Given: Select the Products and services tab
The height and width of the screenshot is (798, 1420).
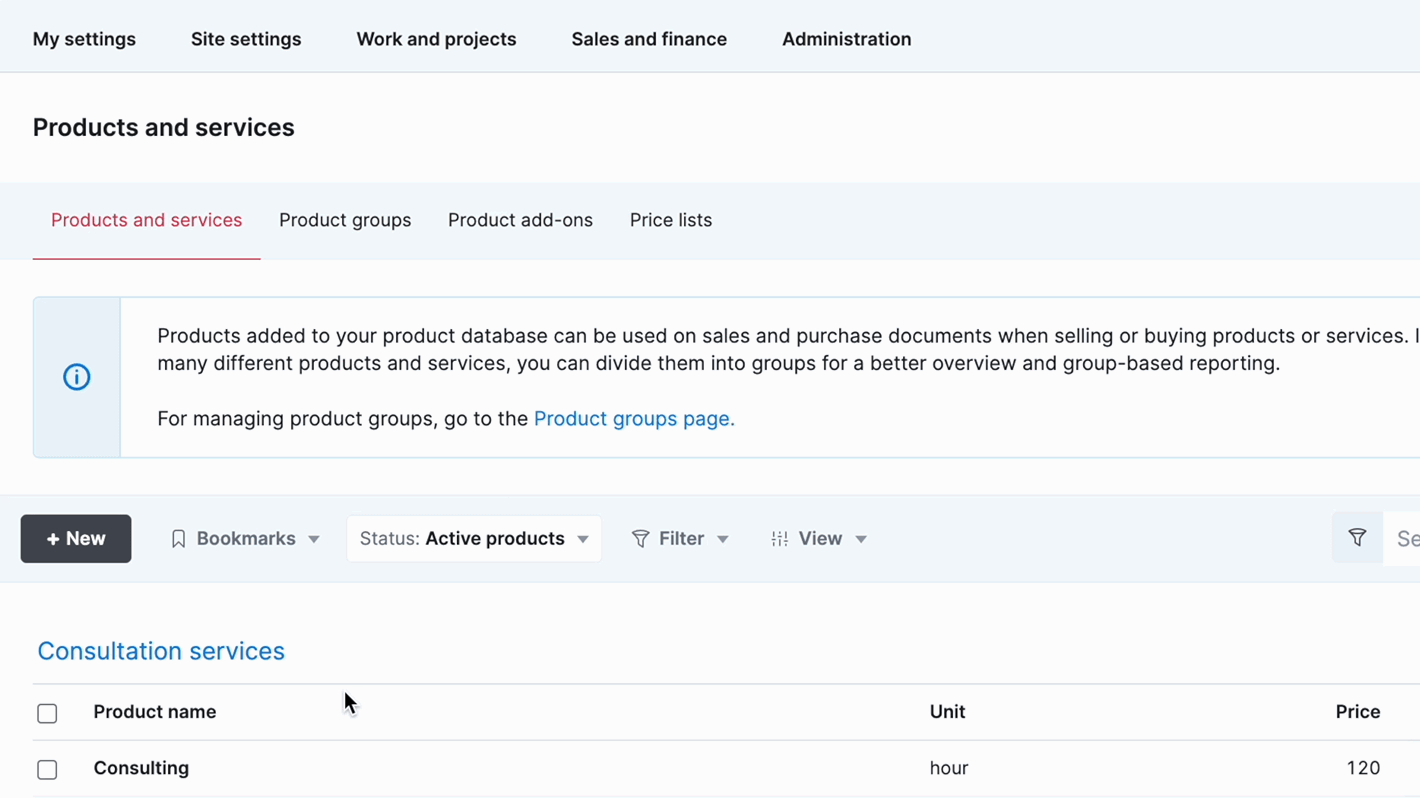Looking at the screenshot, I should [146, 220].
